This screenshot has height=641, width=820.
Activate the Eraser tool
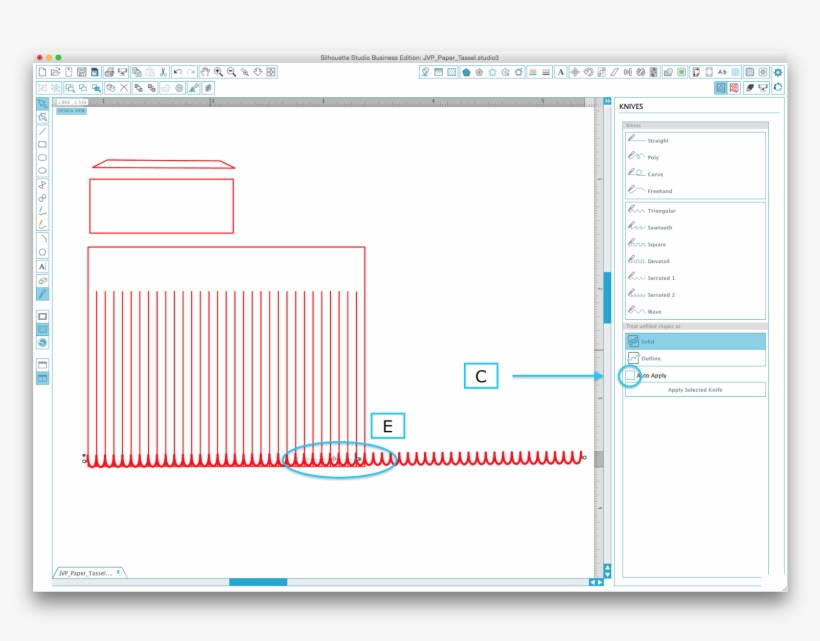tap(42, 281)
